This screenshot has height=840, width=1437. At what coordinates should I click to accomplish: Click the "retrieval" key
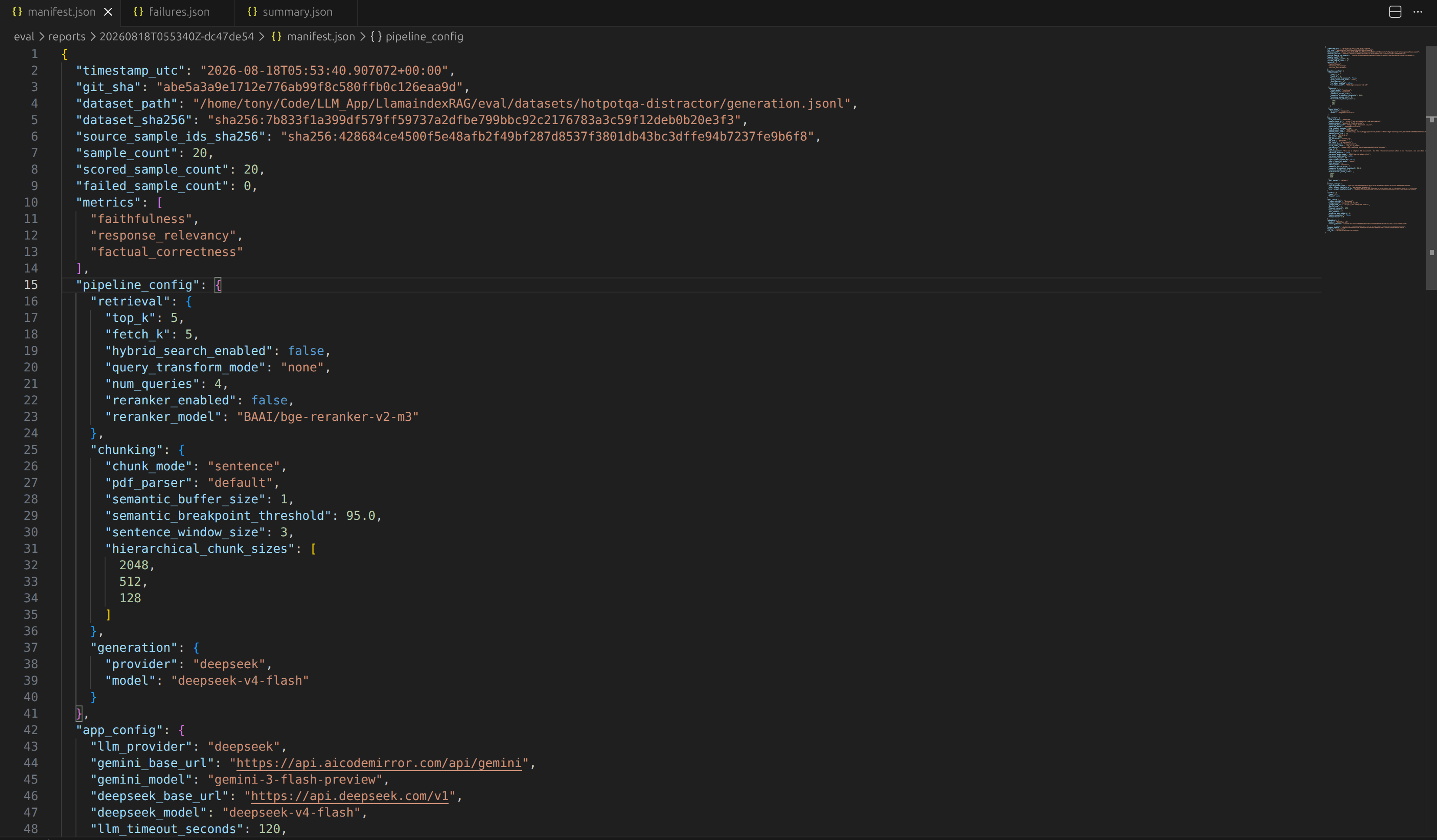tap(131, 302)
